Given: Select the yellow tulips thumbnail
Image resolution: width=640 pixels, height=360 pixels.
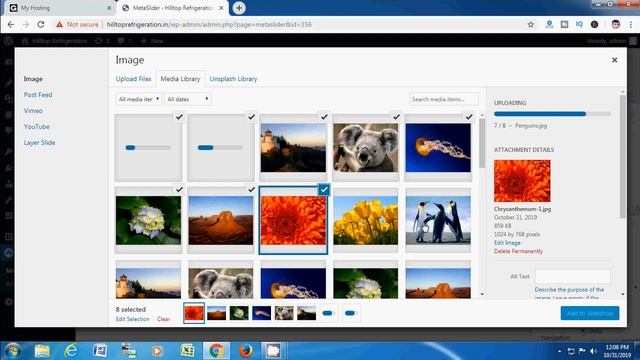Looking at the screenshot, I should click(x=365, y=220).
